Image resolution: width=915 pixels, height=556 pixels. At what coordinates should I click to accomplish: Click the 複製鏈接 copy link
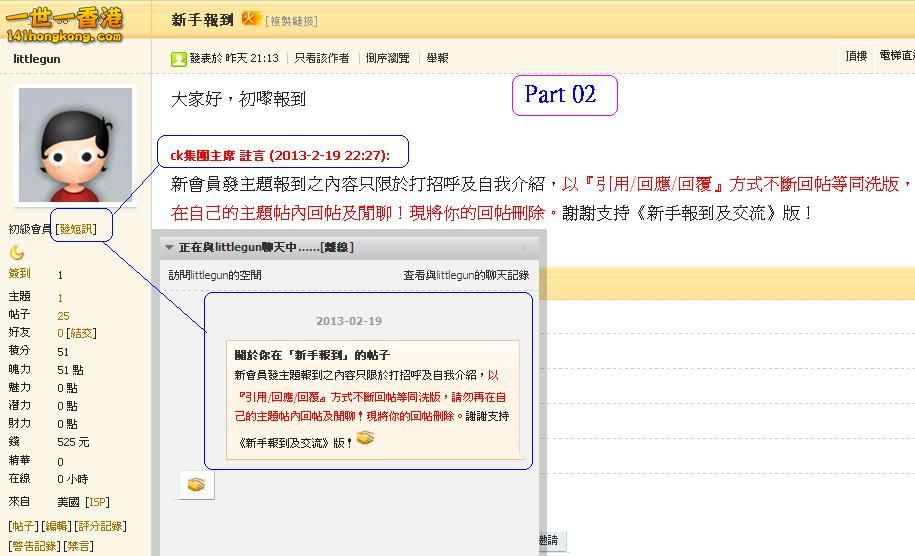click(x=291, y=21)
